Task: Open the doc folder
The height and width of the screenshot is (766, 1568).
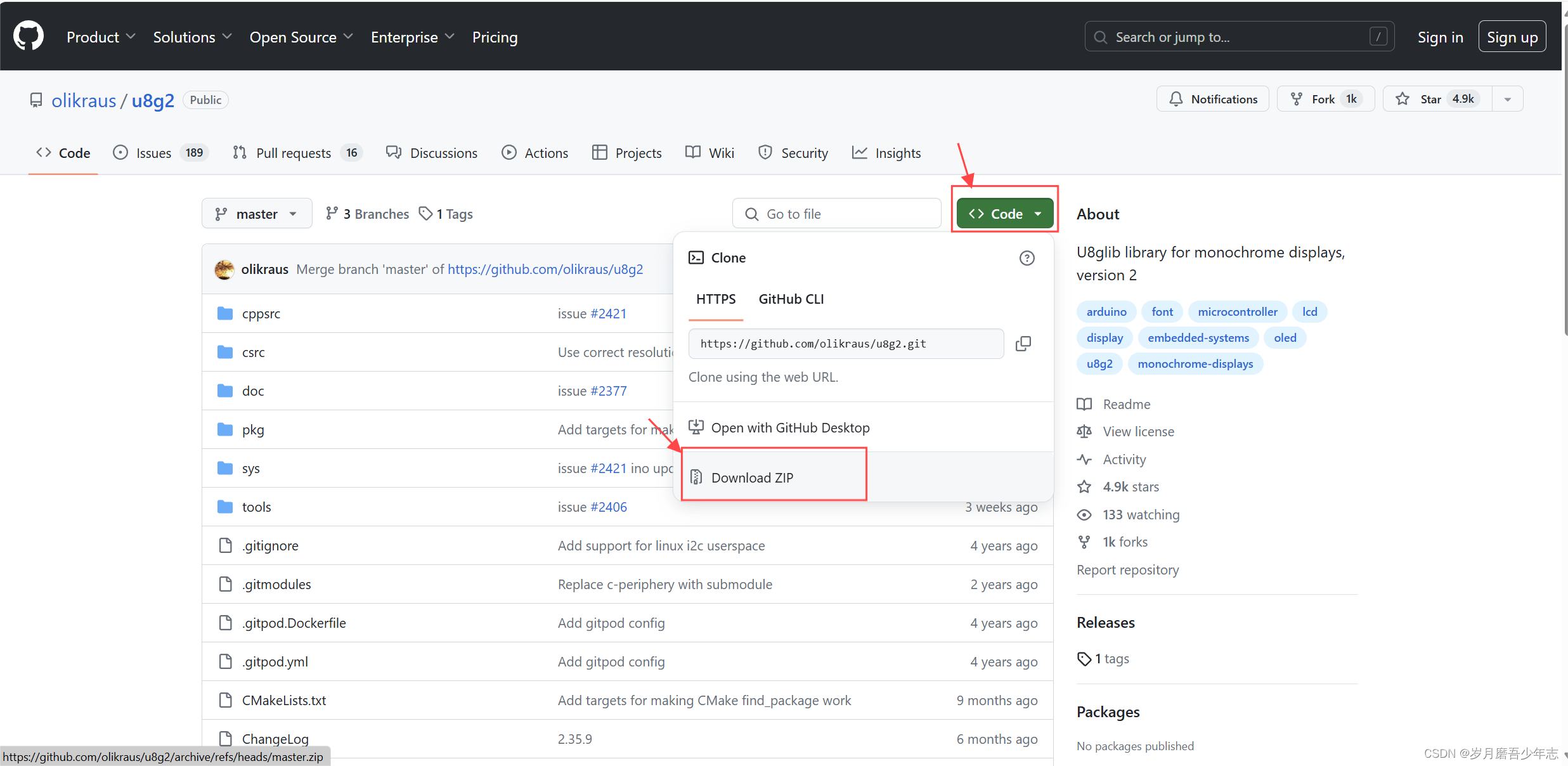Action: click(x=253, y=391)
